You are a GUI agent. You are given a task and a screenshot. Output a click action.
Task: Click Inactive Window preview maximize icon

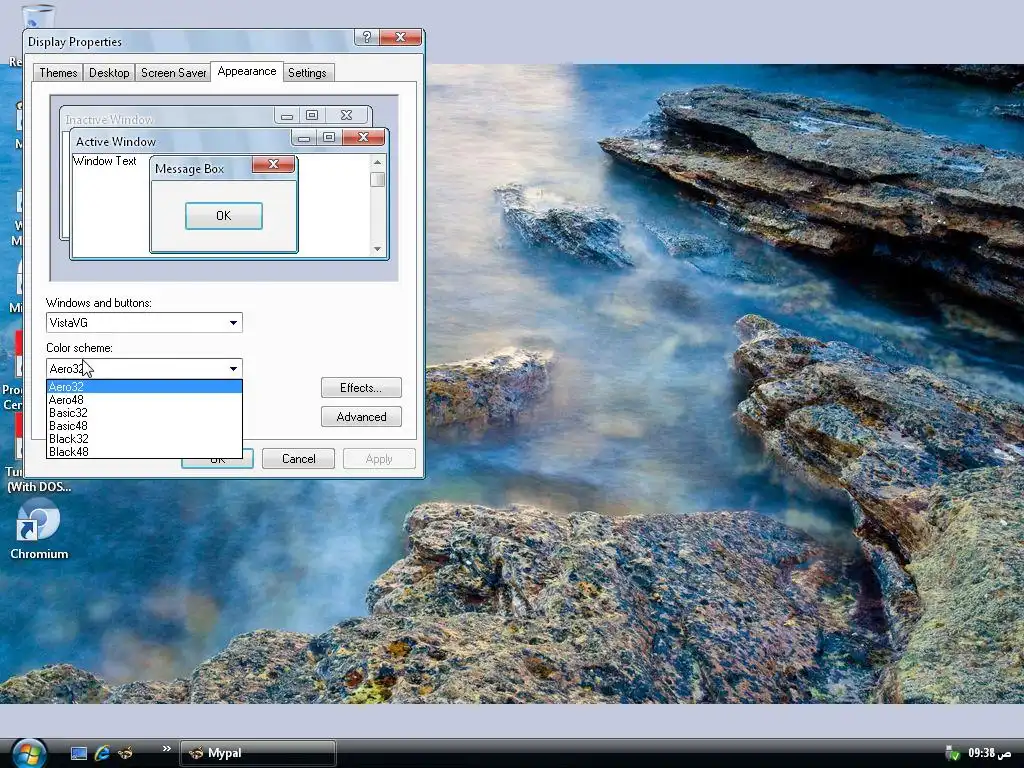[312, 116]
